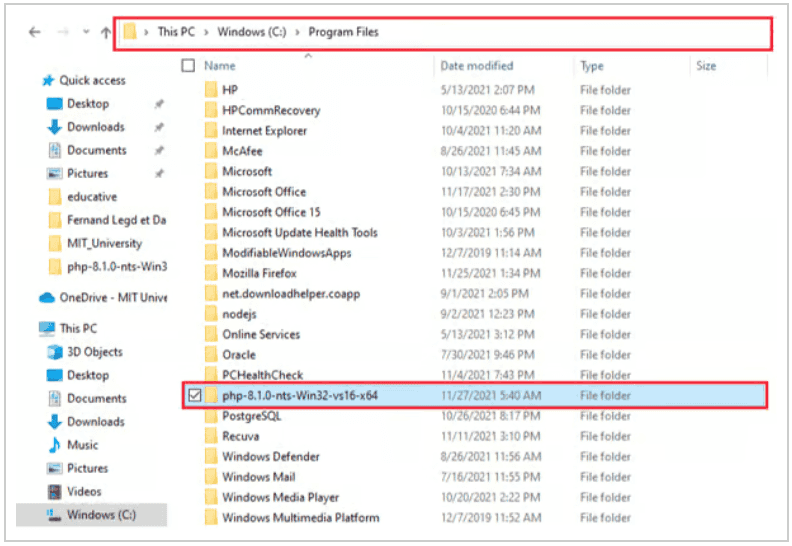Sort by the Date modified column
792x546 pixels.
click(475, 66)
